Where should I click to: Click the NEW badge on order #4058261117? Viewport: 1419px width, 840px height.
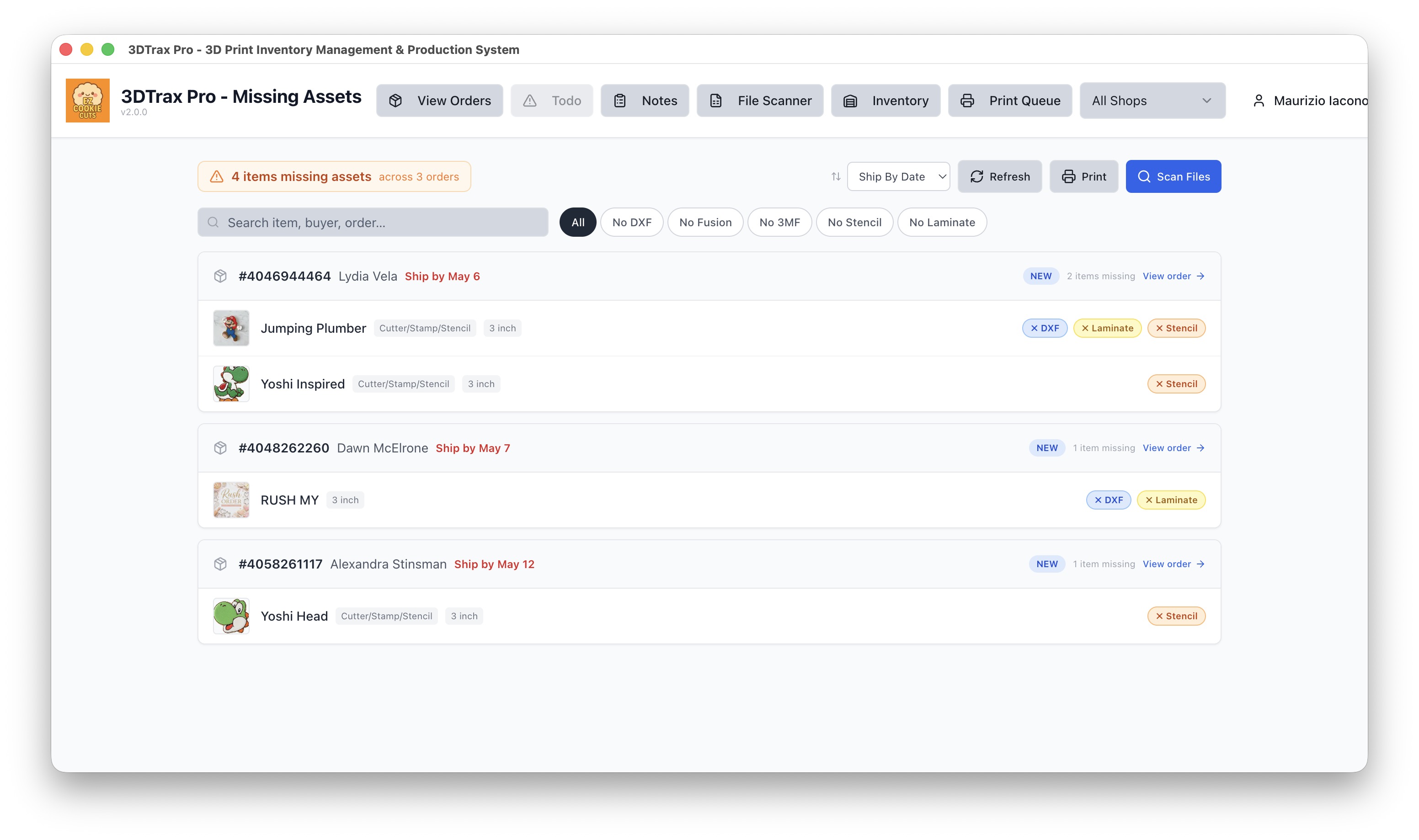[1046, 564]
